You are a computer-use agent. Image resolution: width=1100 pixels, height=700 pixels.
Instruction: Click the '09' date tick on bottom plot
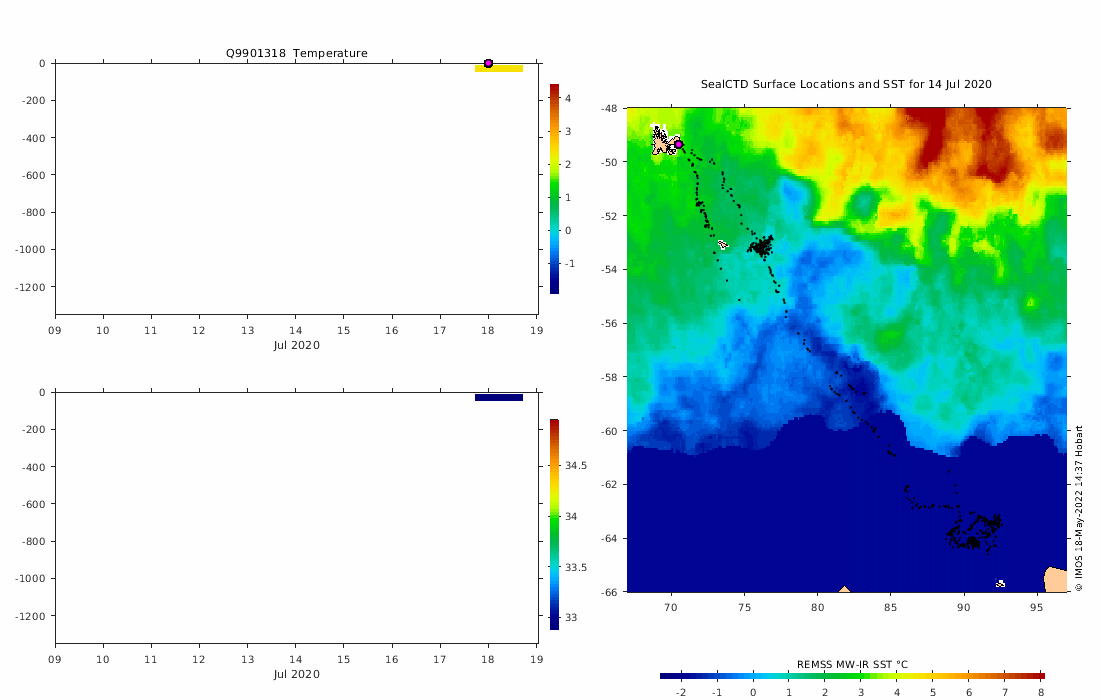pos(55,659)
